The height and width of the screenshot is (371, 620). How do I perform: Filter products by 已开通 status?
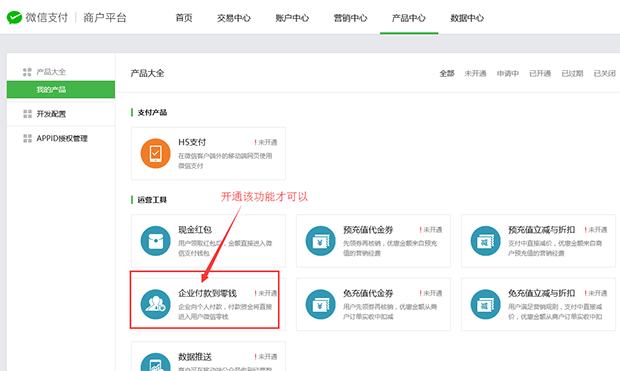point(540,73)
